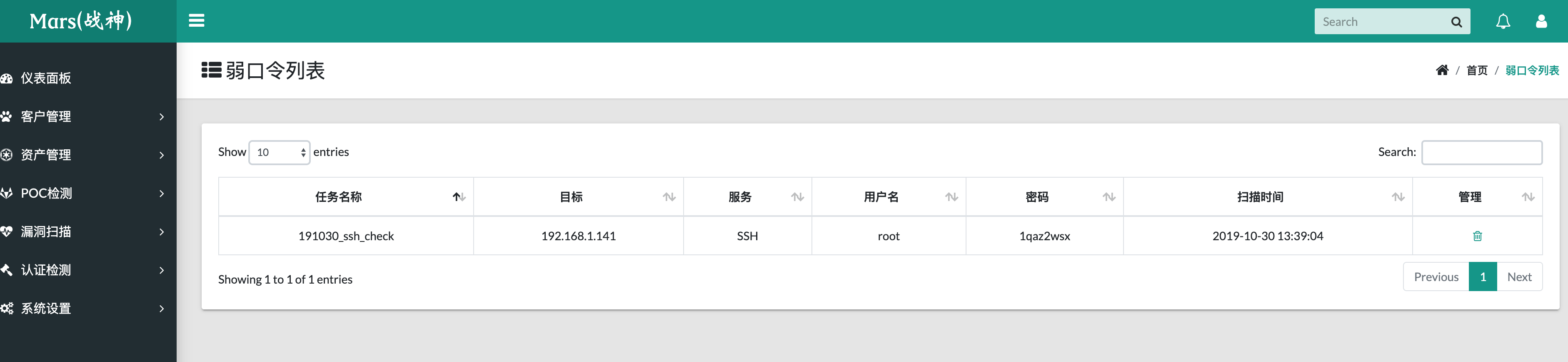This screenshot has width=1568, height=362.
Task: Click the home icon in the breadcrumb
Action: pyautogui.click(x=1441, y=70)
